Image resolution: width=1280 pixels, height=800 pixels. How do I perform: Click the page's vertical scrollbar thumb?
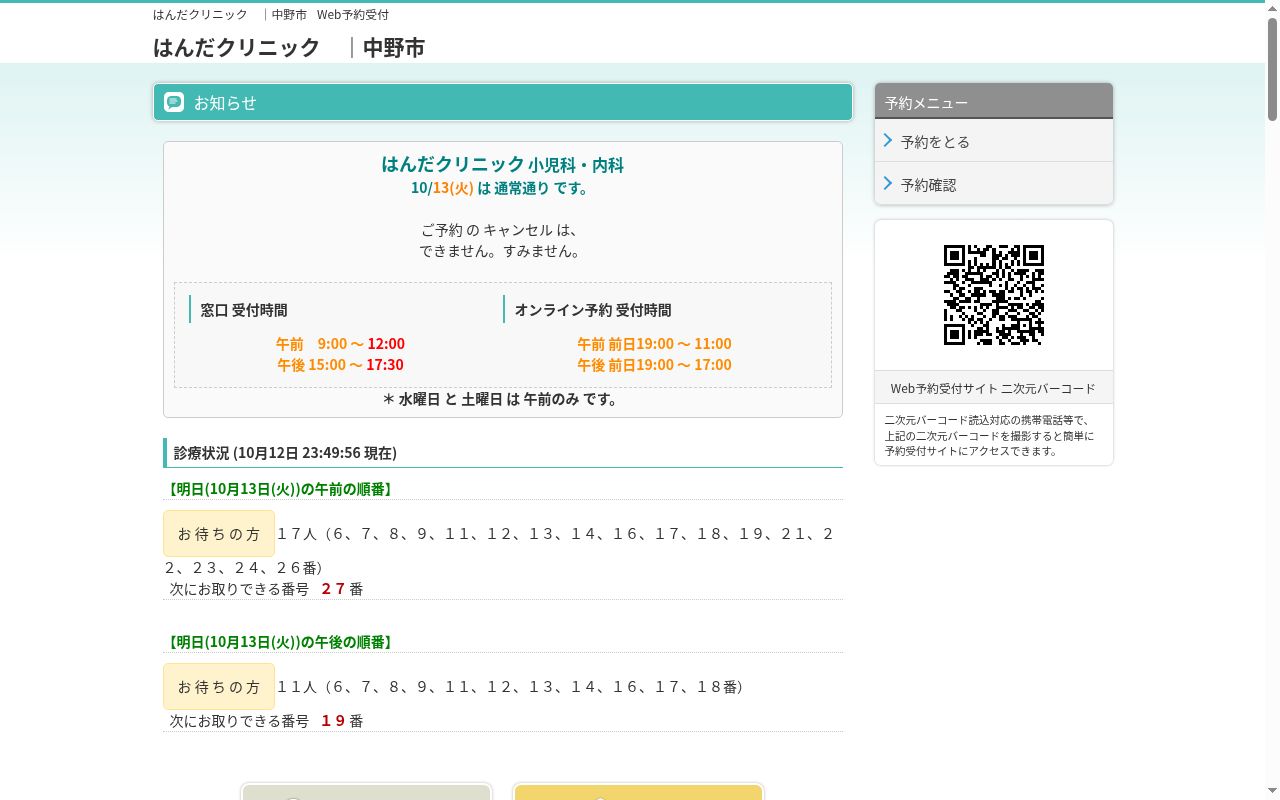[x=1273, y=68]
